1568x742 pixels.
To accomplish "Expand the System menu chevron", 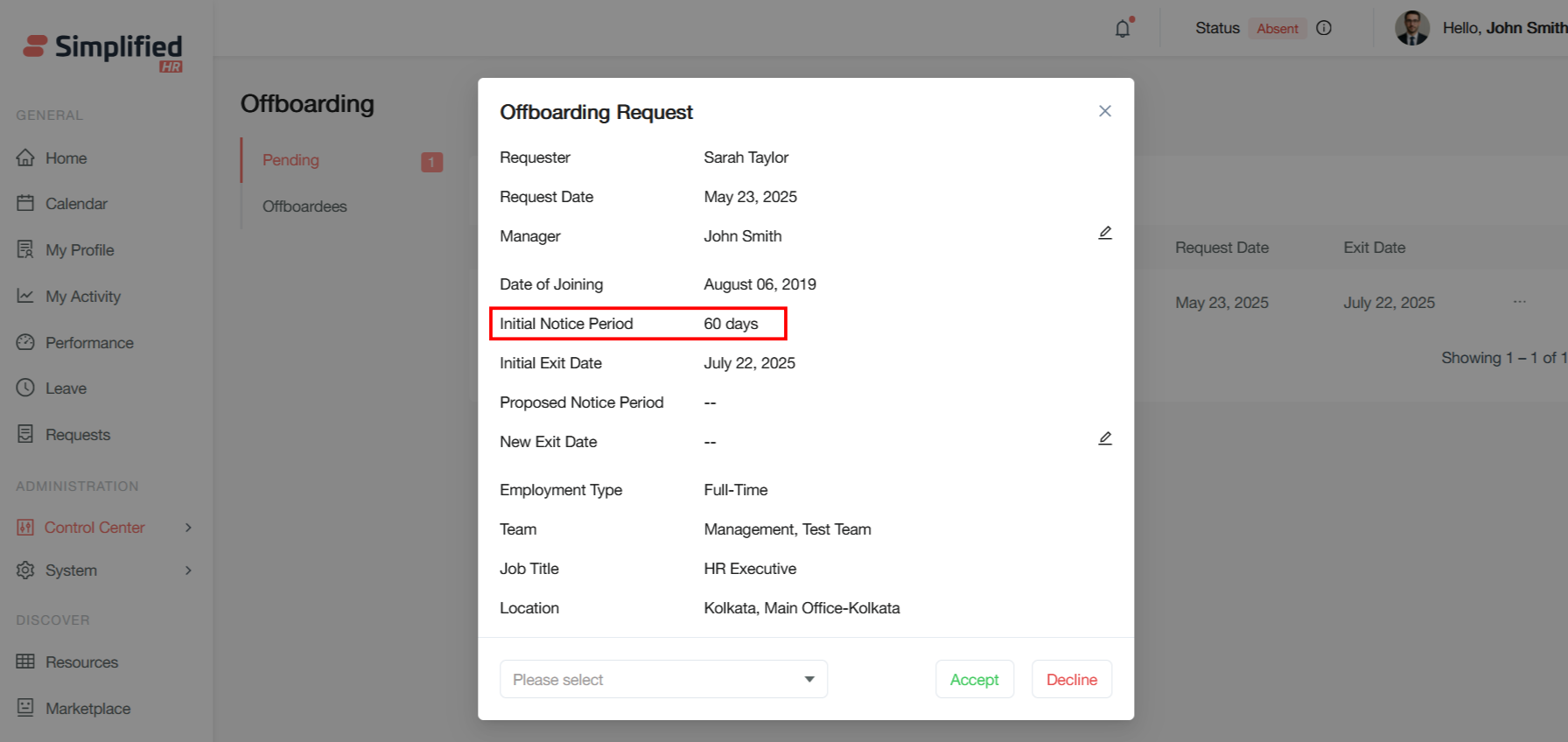I will click(x=188, y=570).
